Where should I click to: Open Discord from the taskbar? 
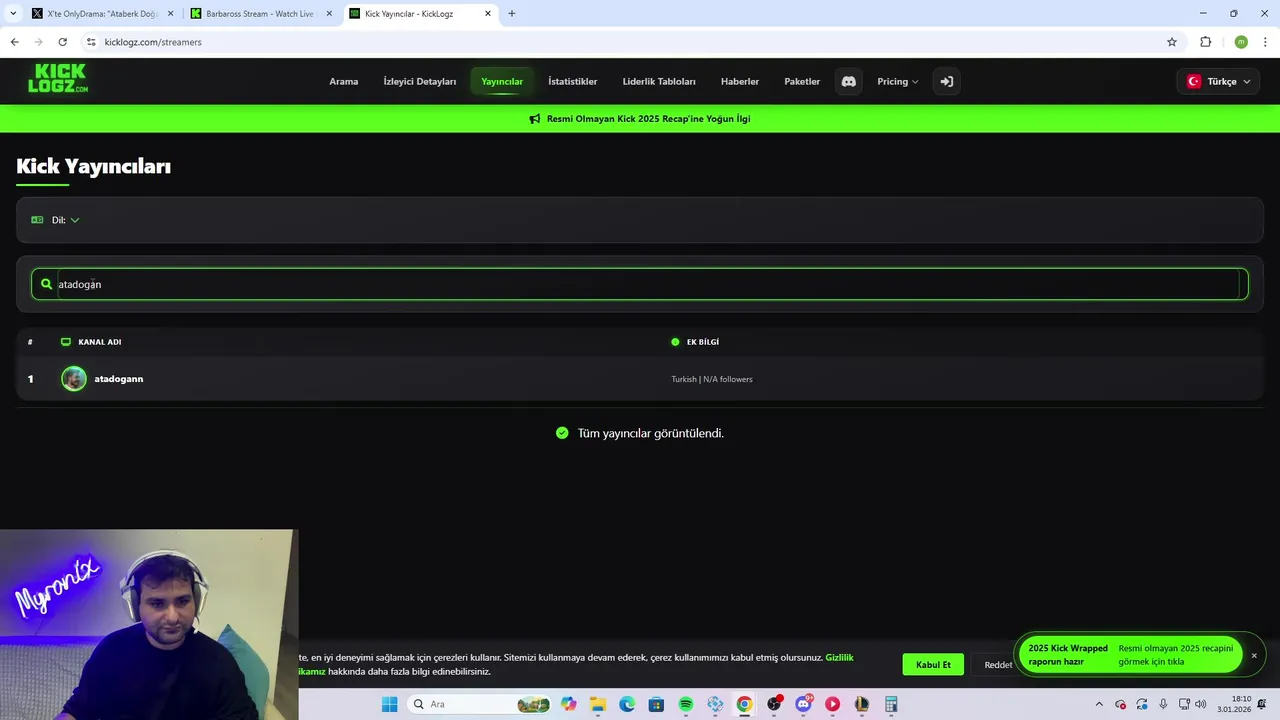(x=803, y=704)
